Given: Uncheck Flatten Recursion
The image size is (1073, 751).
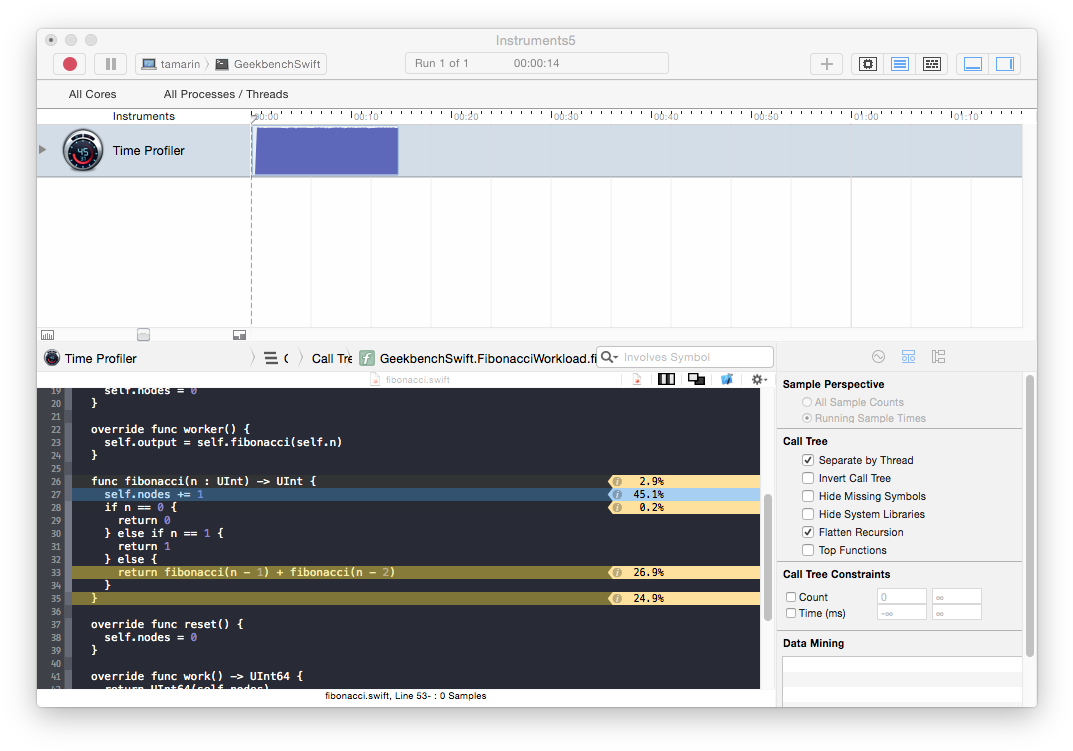Looking at the screenshot, I should pos(808,532).
